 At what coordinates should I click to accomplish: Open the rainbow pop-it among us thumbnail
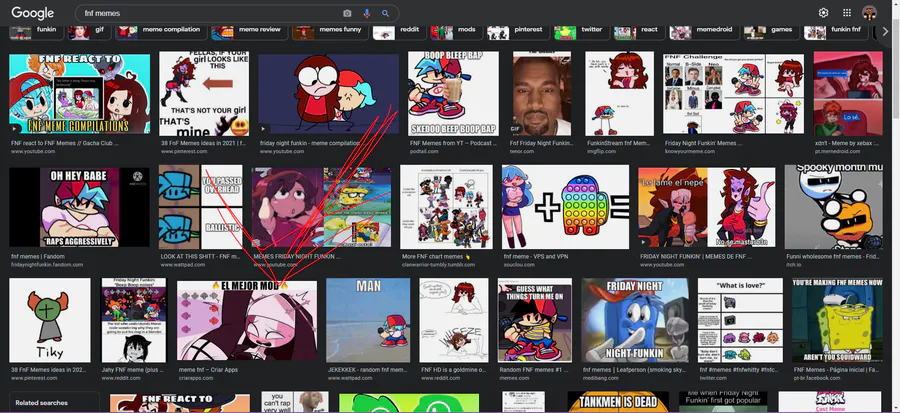click(x=565, y=207)
